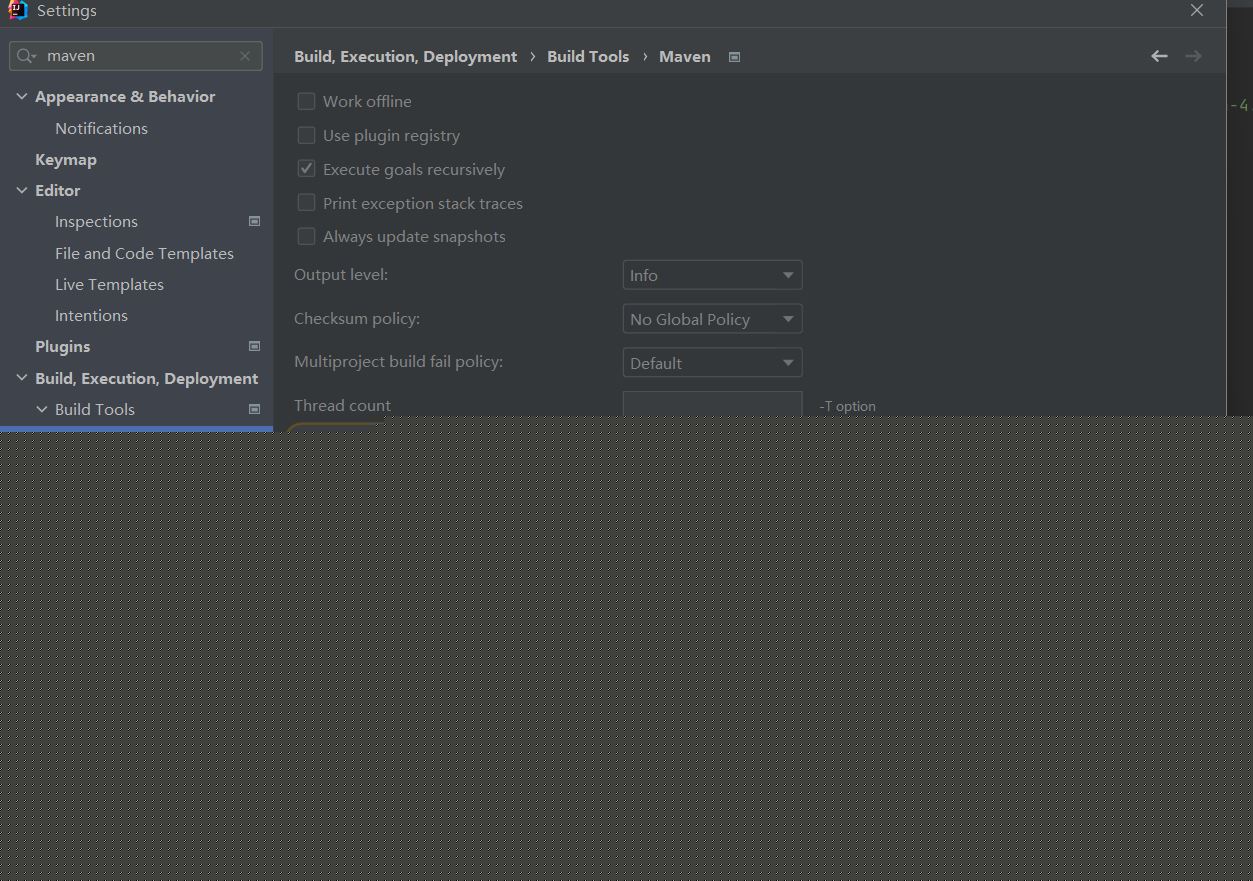Close the Settings dialog

pos(1197,10)
